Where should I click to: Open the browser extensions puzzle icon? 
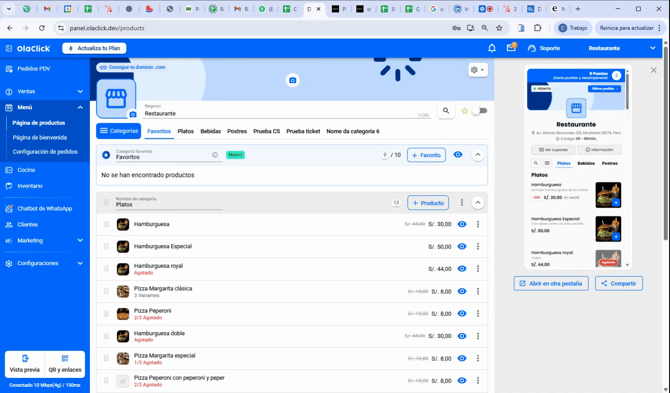click(x=538, y=28)
